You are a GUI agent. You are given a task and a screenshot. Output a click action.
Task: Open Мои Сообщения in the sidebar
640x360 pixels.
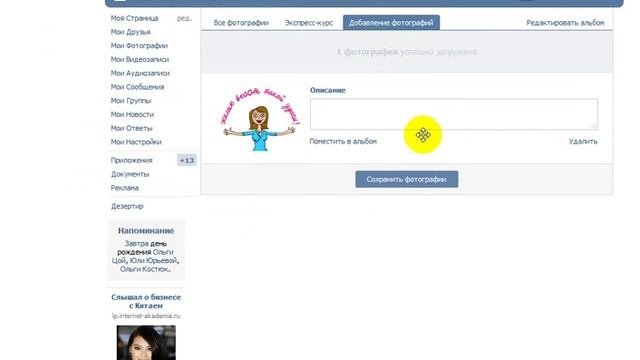[137, 87]
